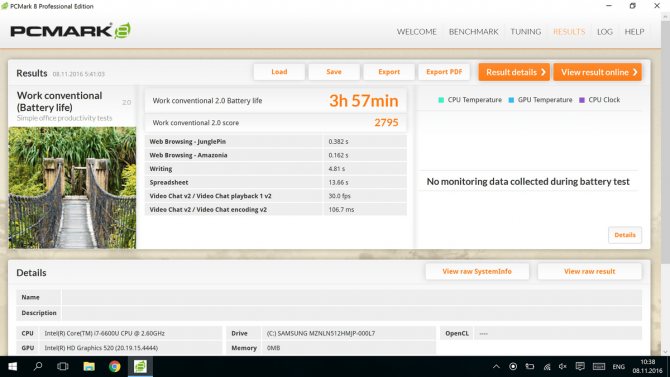Open the Windows Start menu
The image size is (670, 377).
[12, 366]
